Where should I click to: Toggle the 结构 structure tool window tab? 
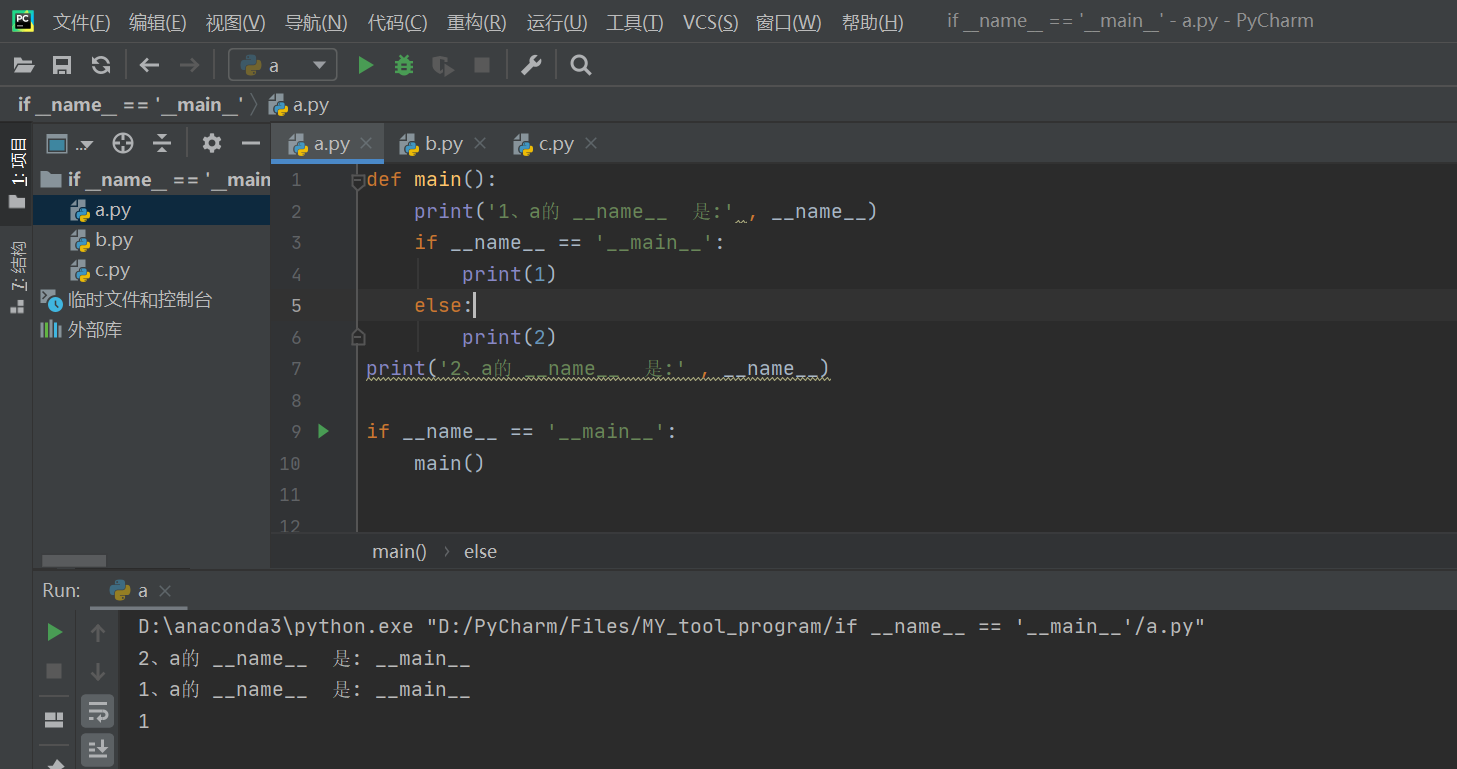pos(17,276)
